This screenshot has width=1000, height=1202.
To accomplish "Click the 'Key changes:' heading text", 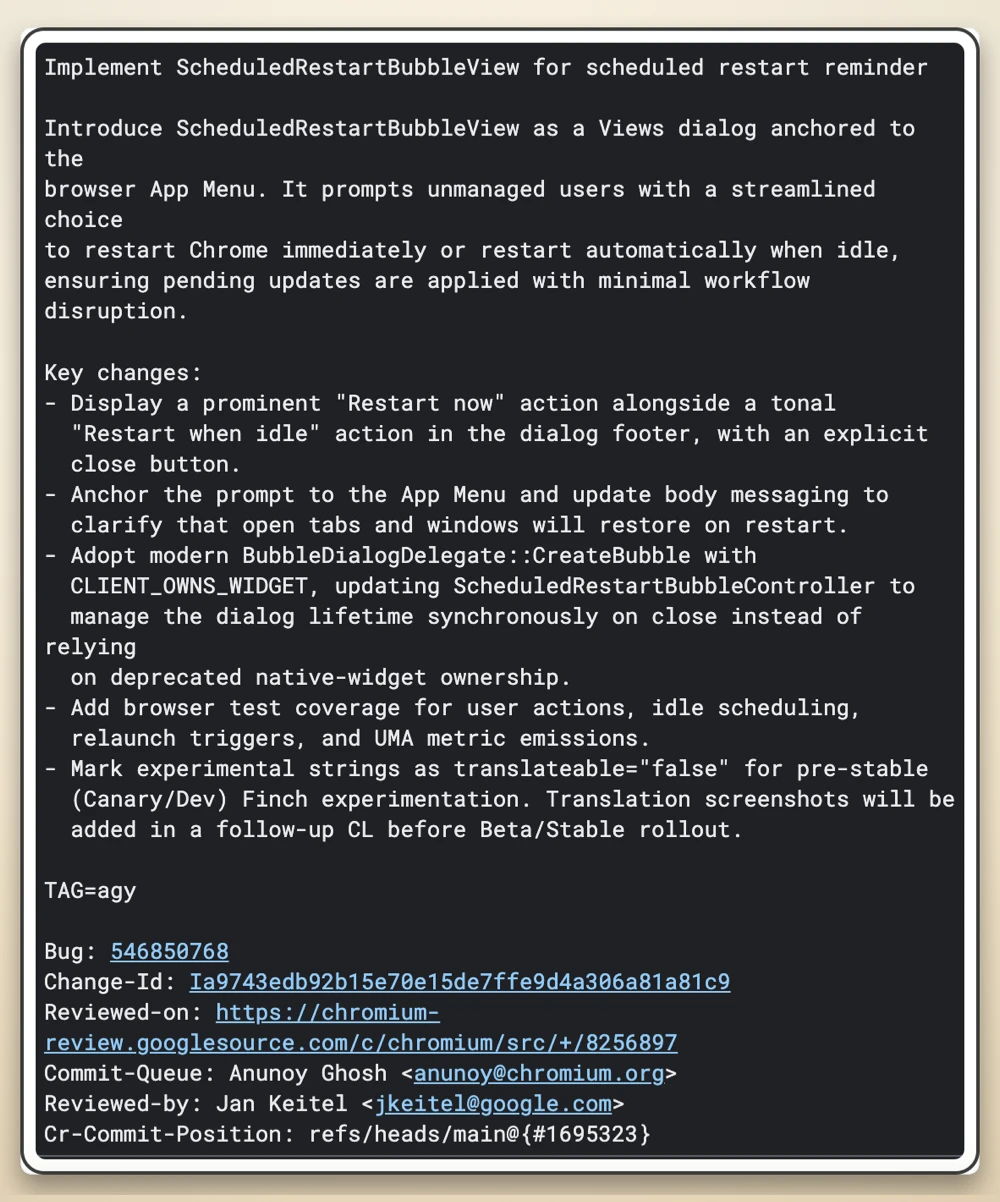I will (123, 373).
